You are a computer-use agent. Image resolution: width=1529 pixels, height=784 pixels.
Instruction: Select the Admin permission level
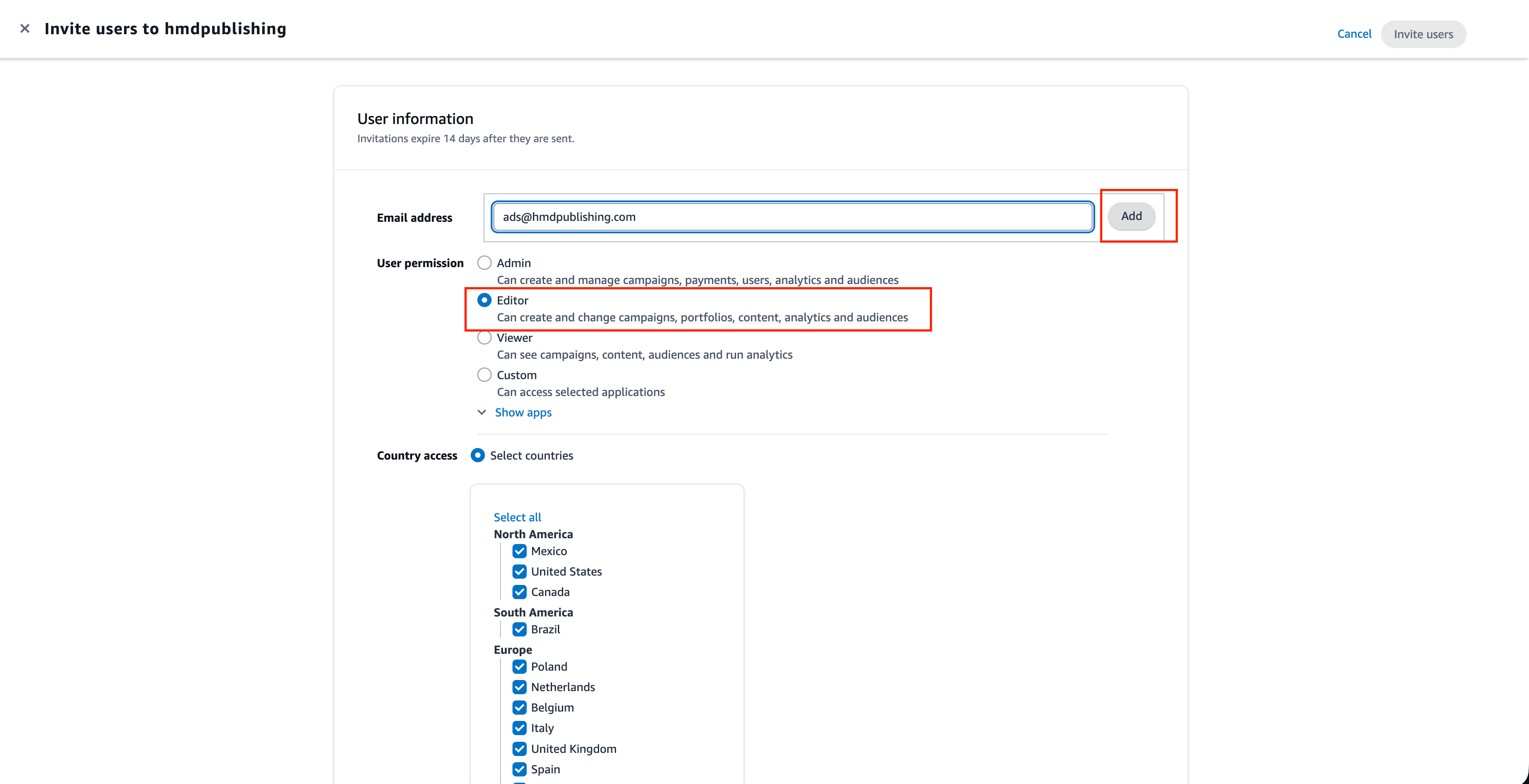484,262
